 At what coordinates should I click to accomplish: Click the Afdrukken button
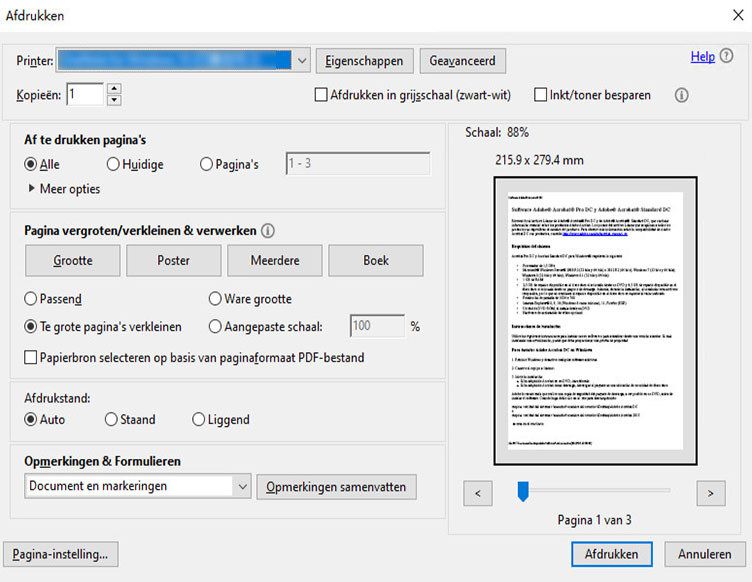point(611,554)
